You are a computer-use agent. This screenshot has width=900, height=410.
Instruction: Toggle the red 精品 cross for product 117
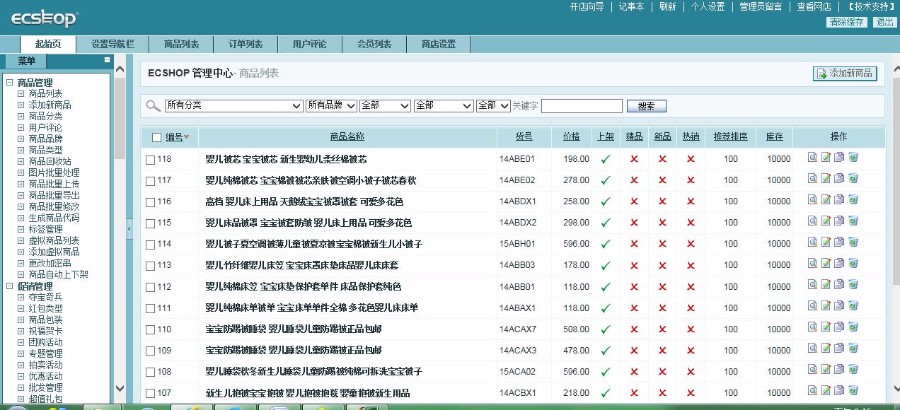click(x=634, y=180)
